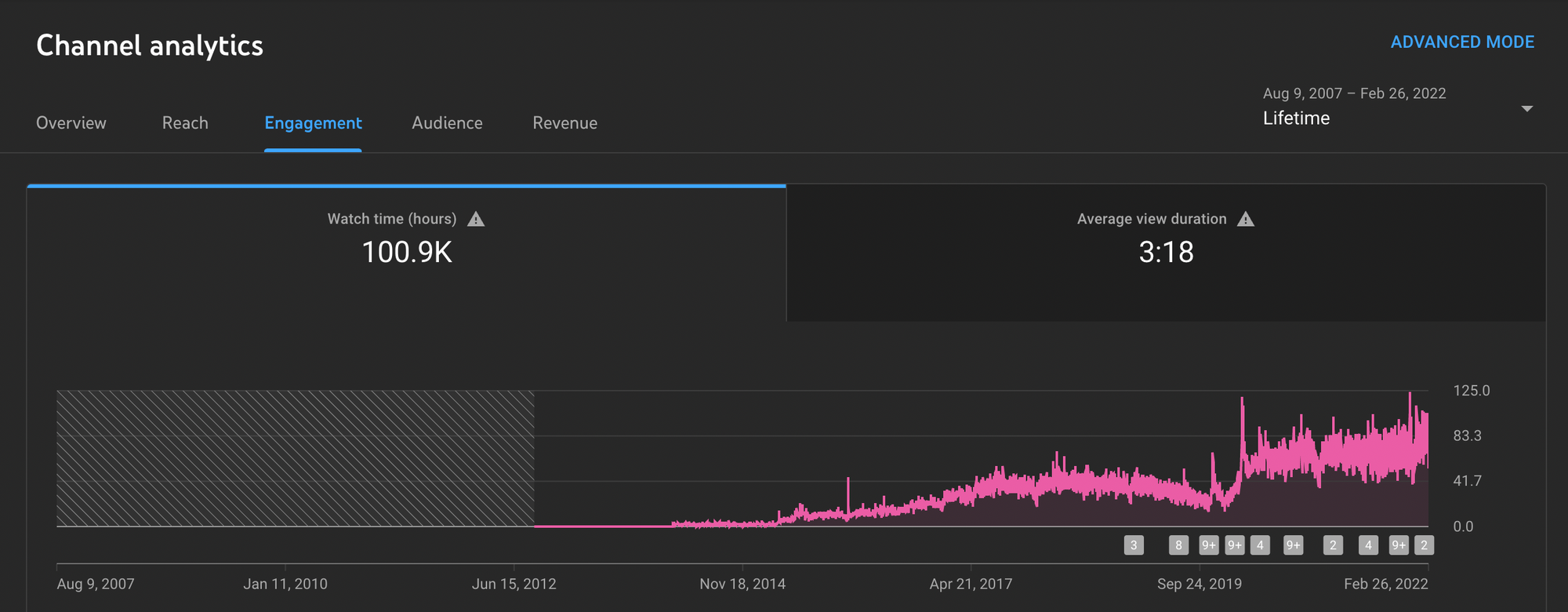Screen dimensions: 1568x612
Task: Switch to the Overview tab
Action: pyautogui.click(x=71, y=123)
